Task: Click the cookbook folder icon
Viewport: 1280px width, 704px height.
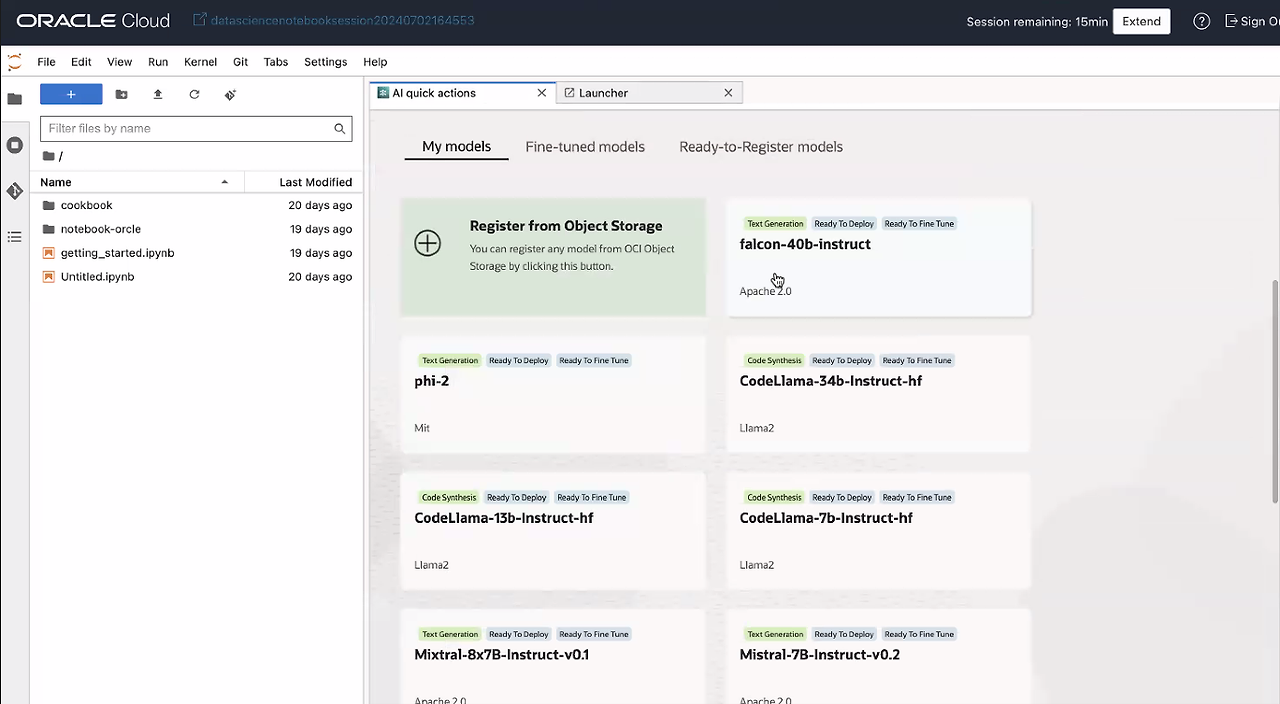Action: (x=48, y=205)
